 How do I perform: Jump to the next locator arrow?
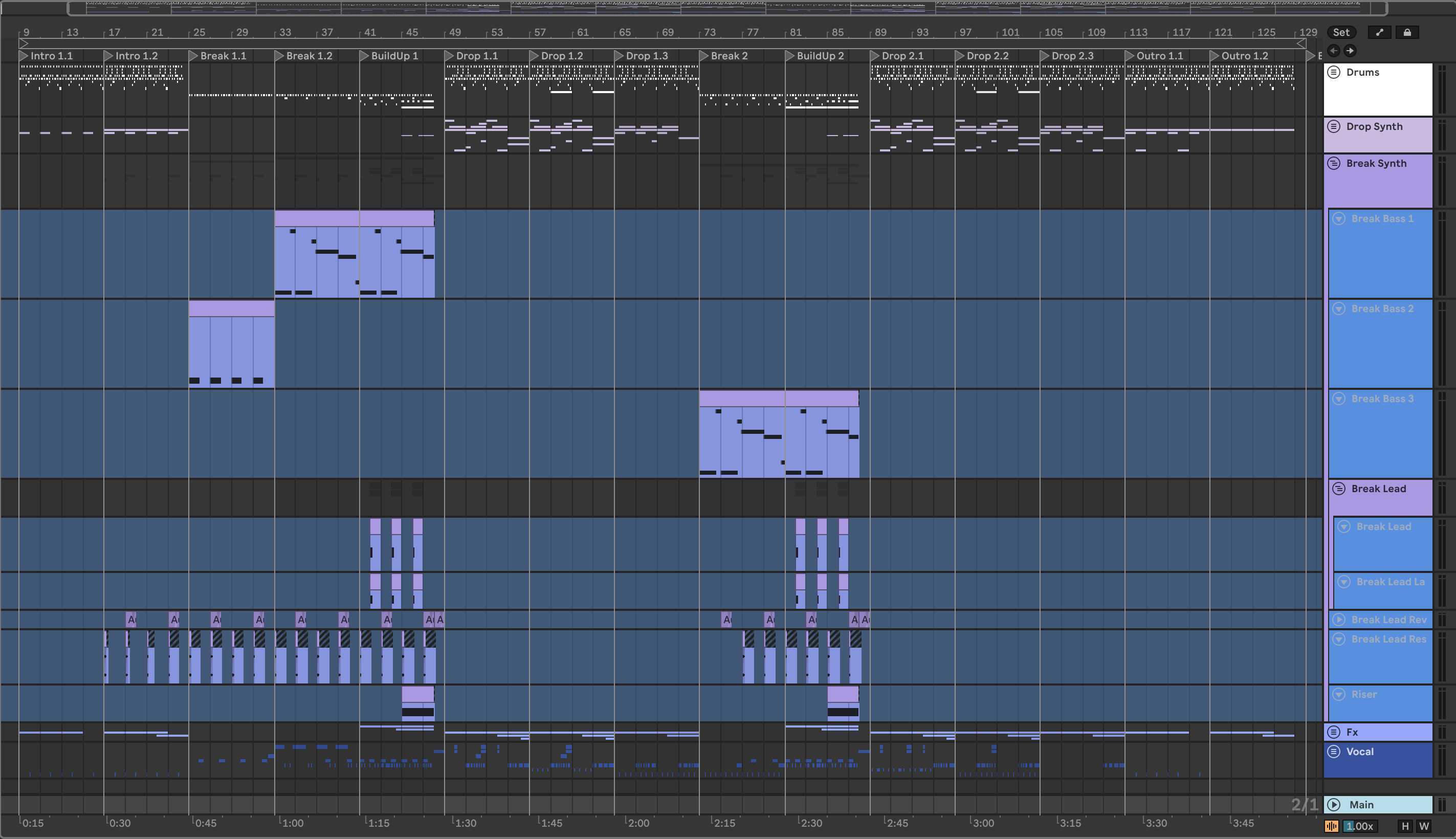1350,51
